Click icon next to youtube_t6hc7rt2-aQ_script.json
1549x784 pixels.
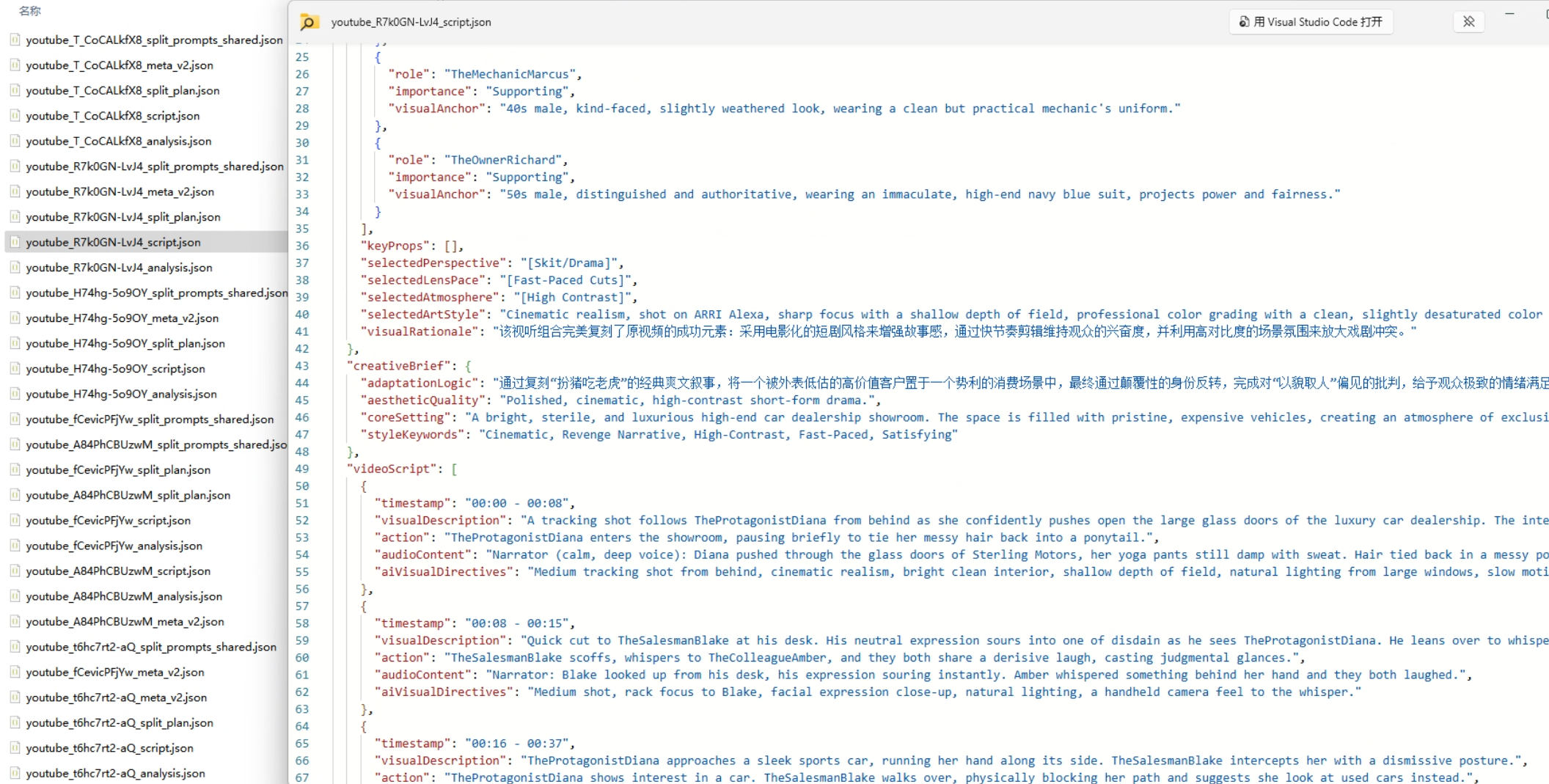(15, 748)
